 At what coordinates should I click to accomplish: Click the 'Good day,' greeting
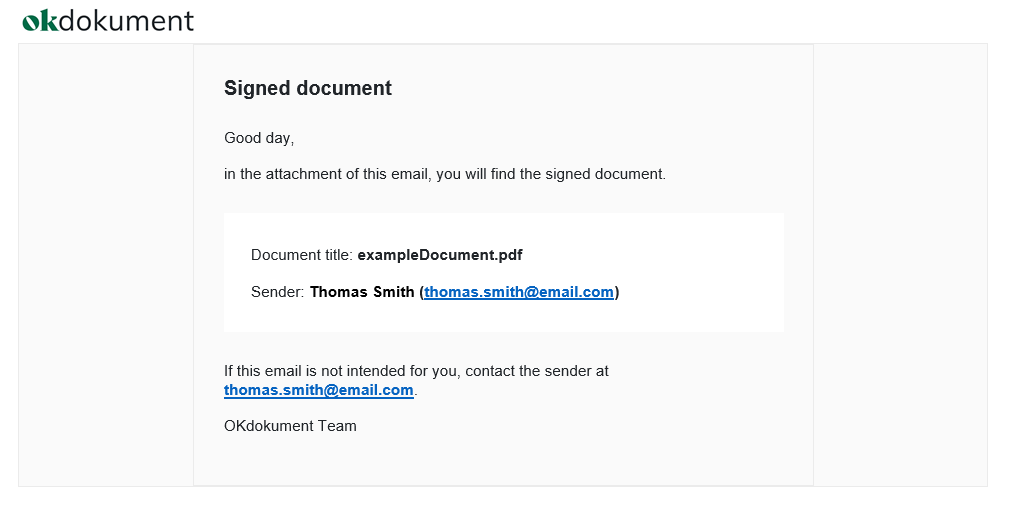(259, 138)
